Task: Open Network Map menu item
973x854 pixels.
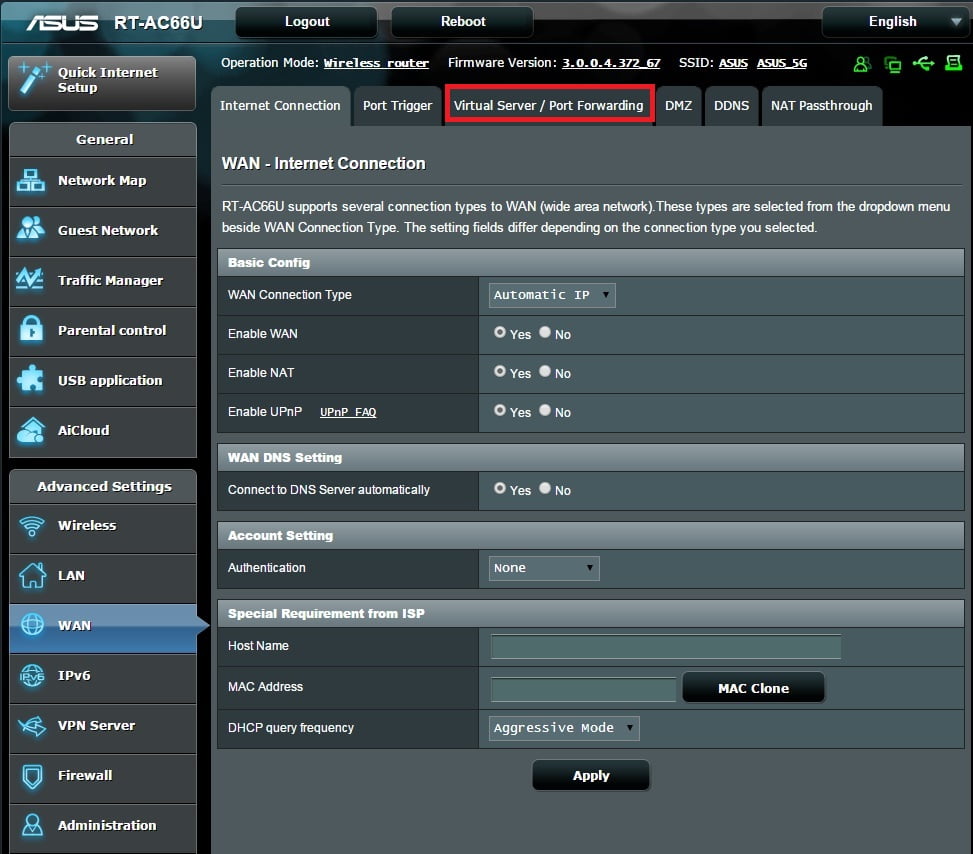Action: (103, 181)
